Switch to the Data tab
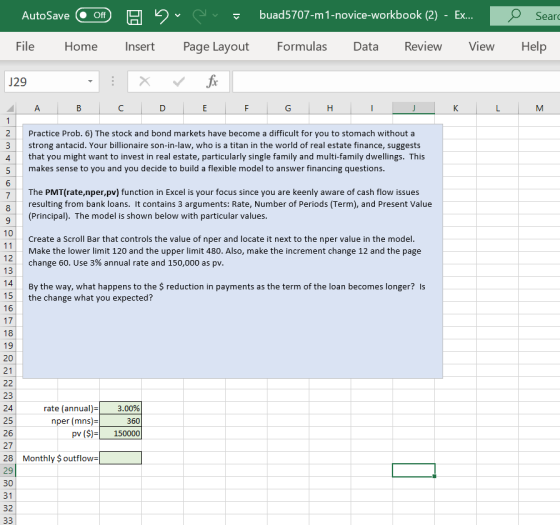 366,46
